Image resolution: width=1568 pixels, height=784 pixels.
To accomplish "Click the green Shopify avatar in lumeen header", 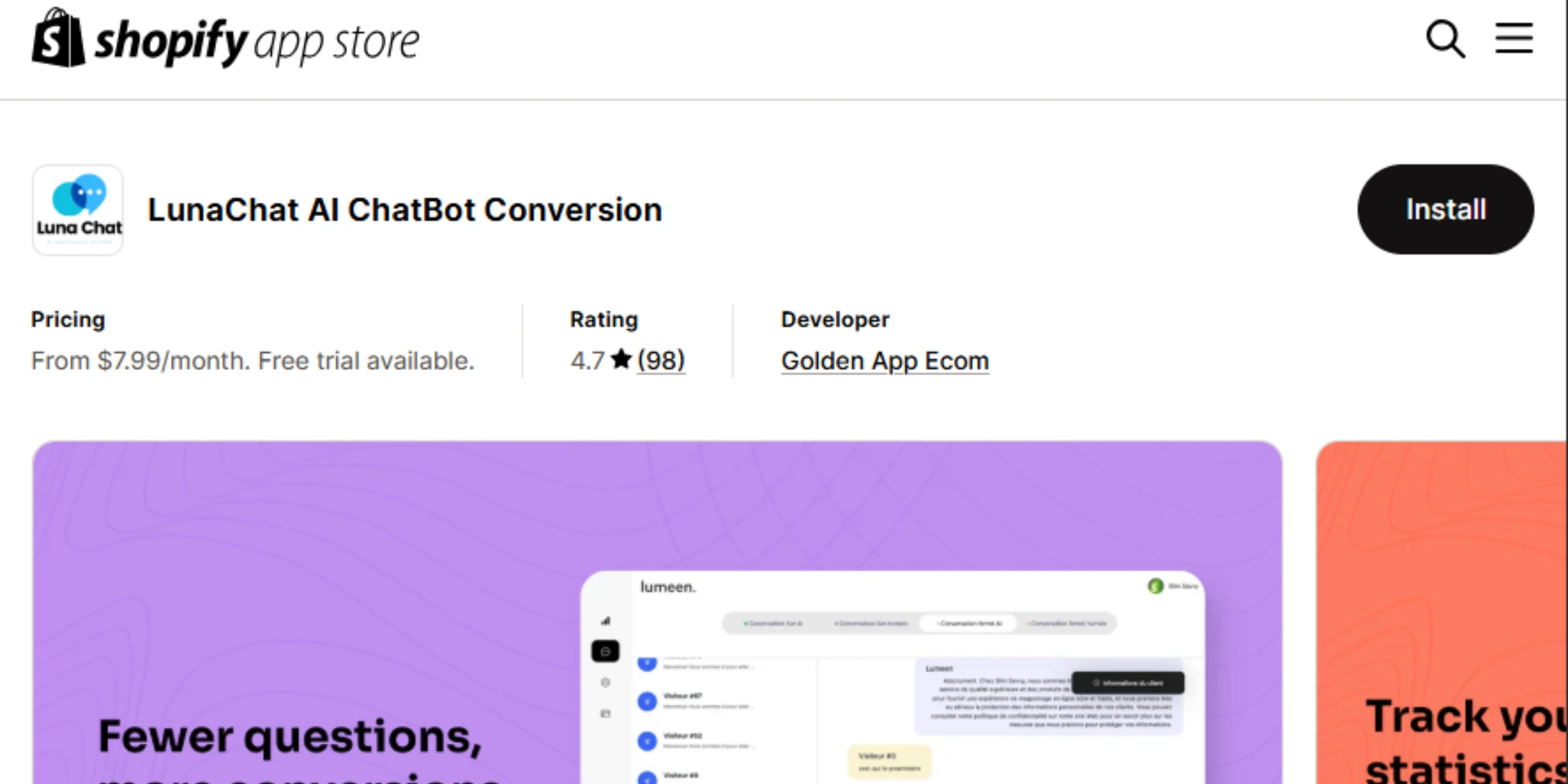I will click(x=1155, y=586).
